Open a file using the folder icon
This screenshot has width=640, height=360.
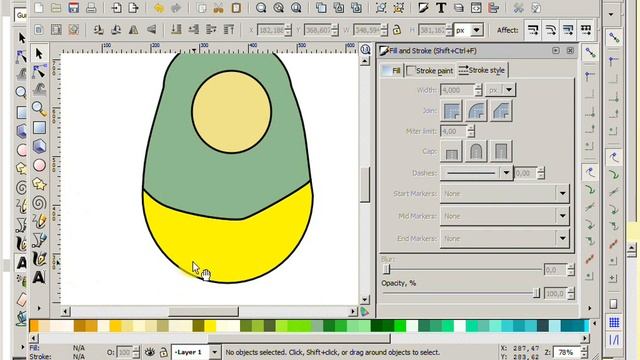pos(56,8)
